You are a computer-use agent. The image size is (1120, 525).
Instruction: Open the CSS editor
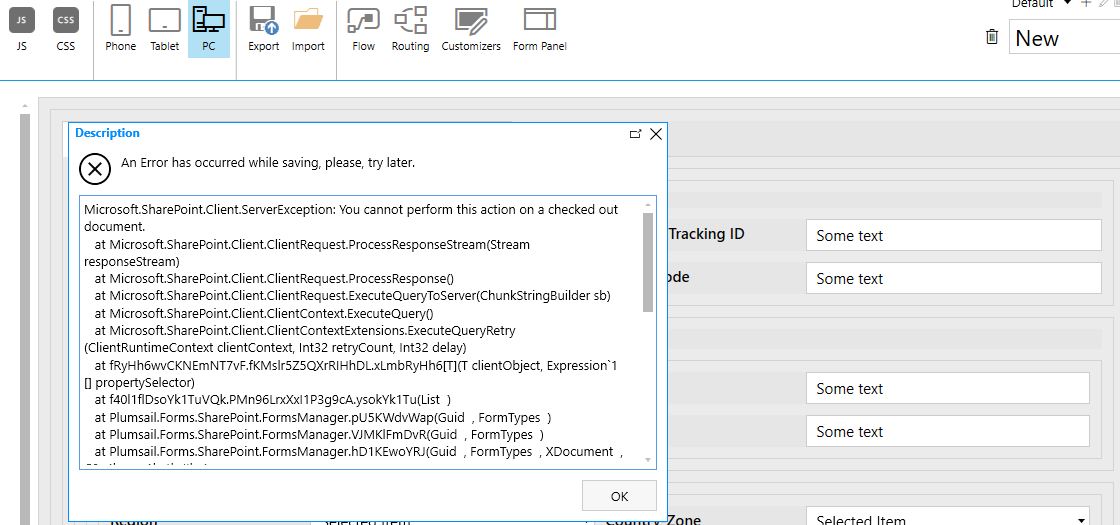65,28
